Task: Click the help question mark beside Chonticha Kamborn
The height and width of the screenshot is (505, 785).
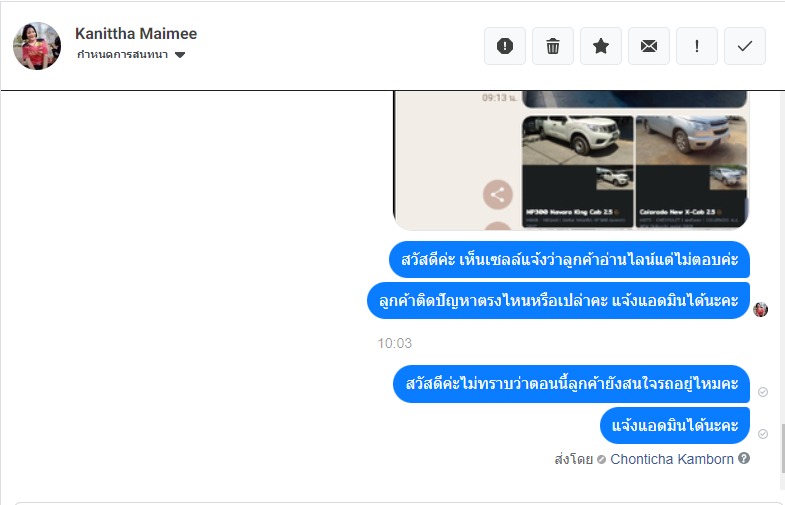Action: coord(744,458)
